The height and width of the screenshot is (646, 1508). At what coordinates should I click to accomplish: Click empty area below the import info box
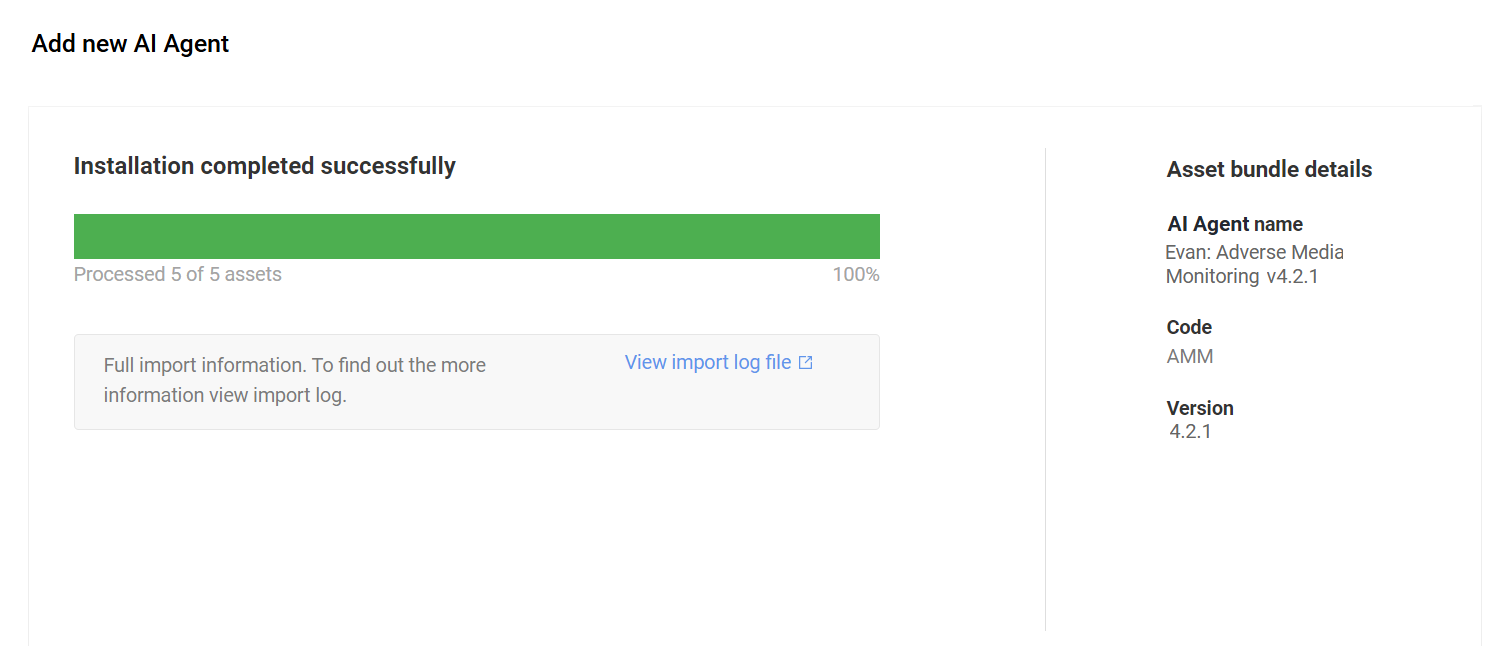coord(477,530)
